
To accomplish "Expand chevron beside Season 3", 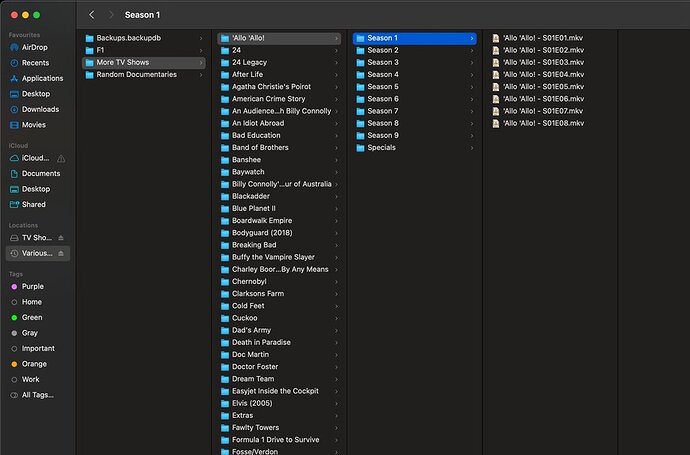I will click(472, 63).
